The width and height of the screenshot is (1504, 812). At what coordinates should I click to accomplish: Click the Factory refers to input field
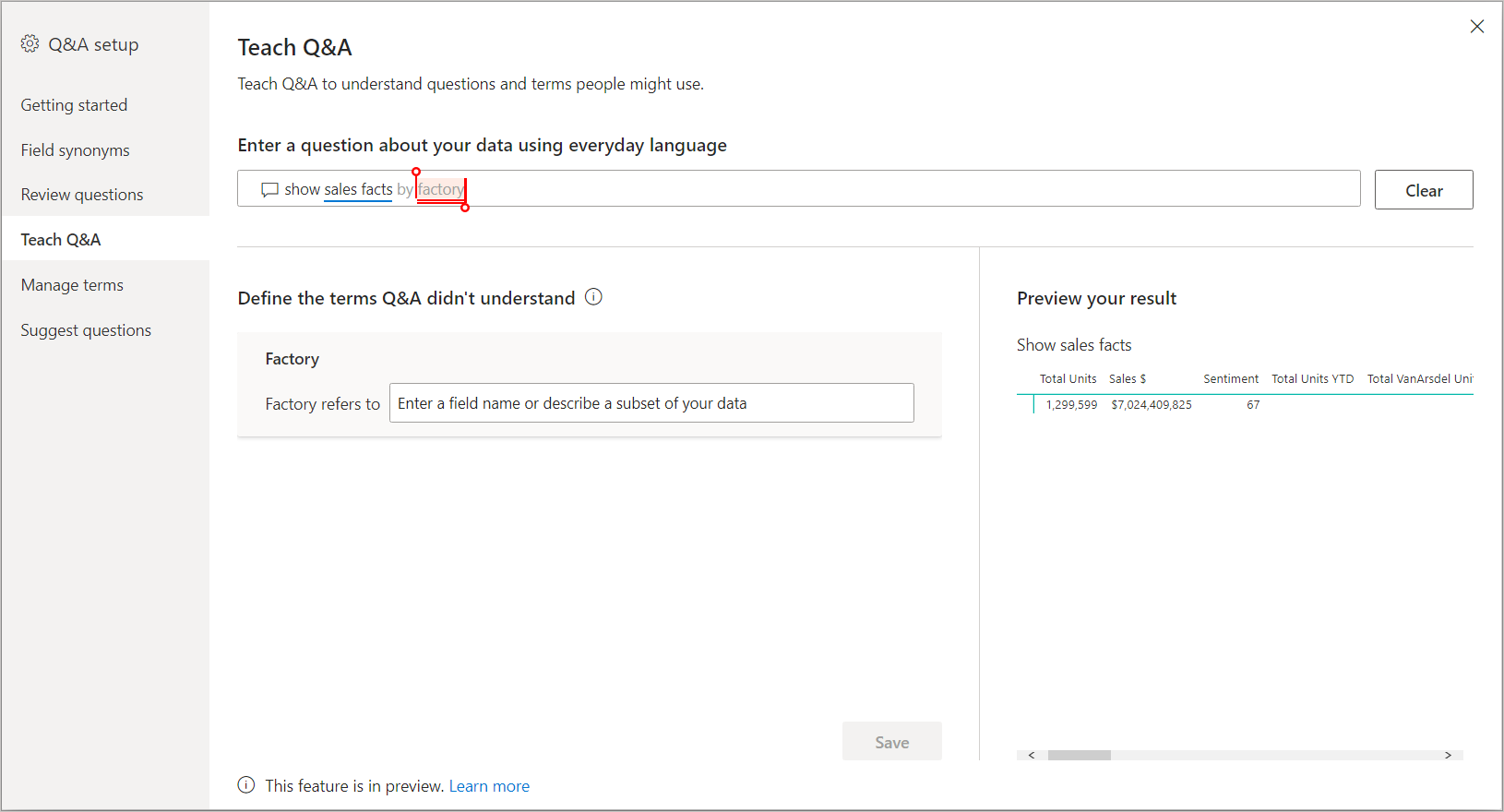[x=651, y=403]
